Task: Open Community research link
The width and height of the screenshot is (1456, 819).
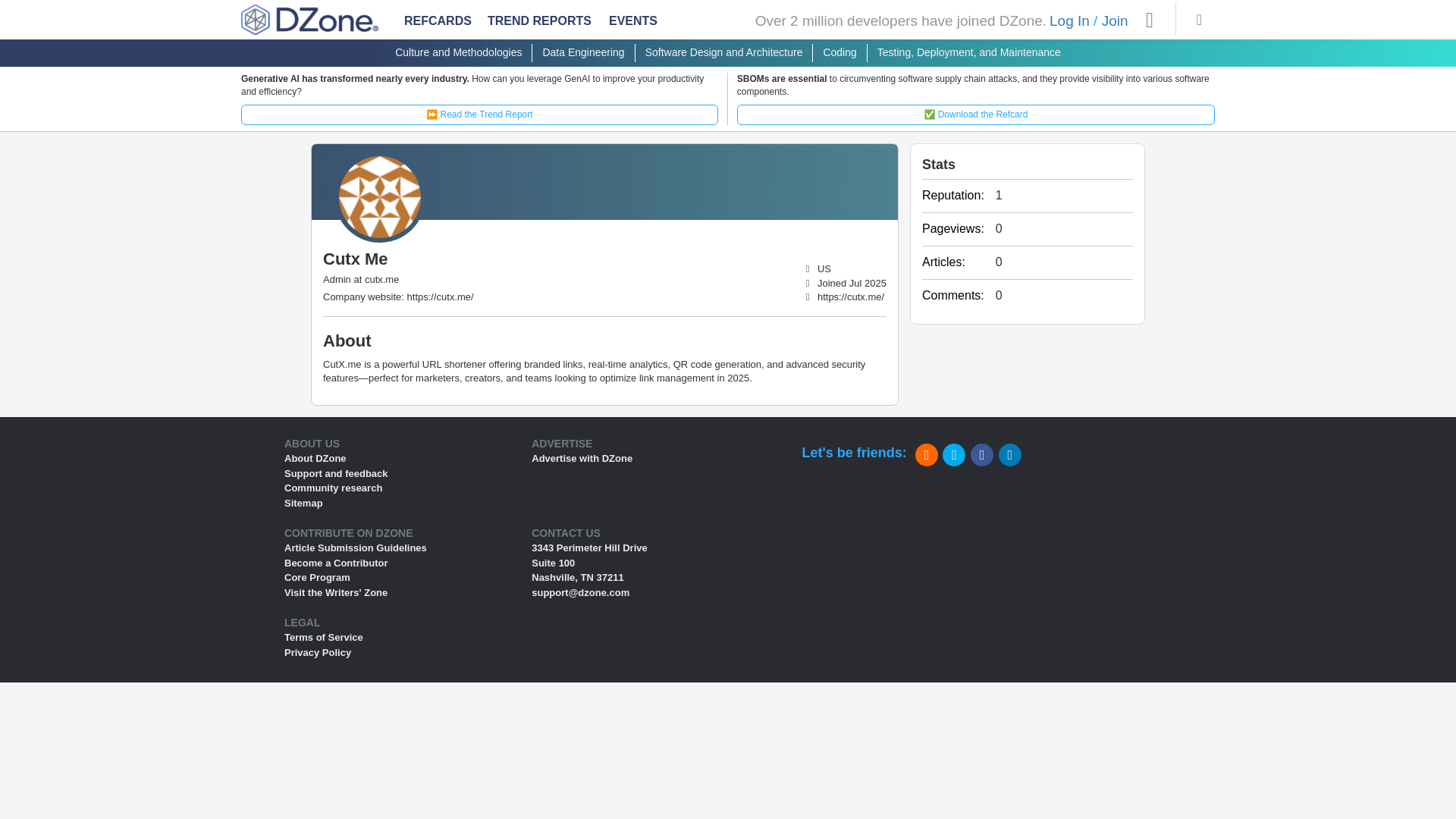Action: point(333,488)
